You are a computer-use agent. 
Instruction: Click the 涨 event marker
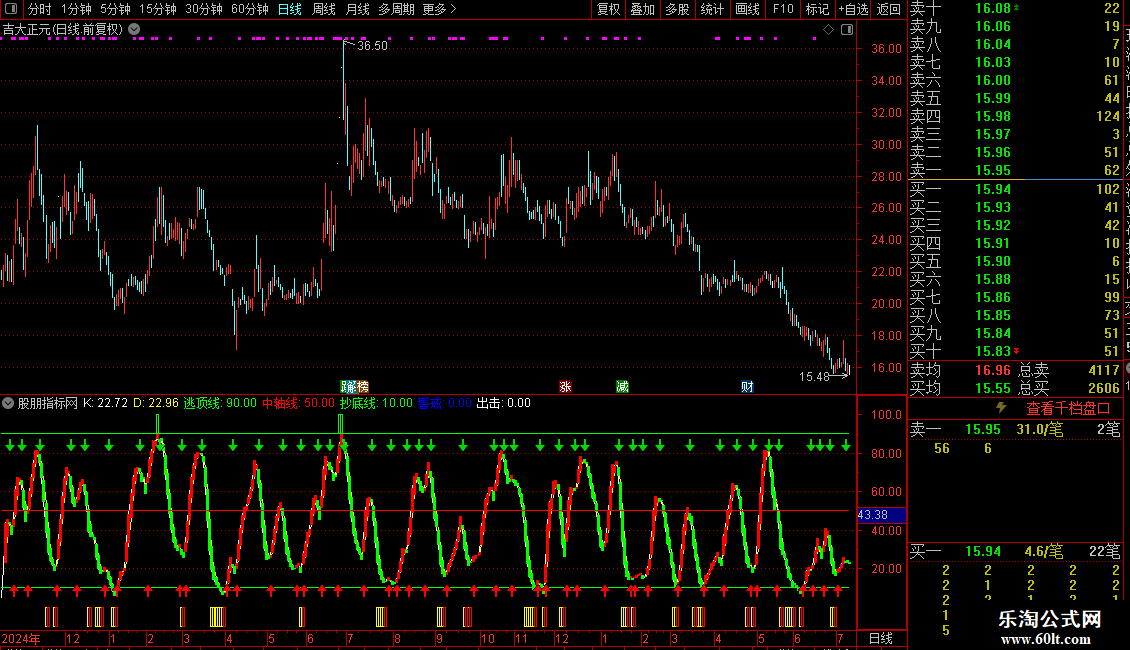point(565,387)
